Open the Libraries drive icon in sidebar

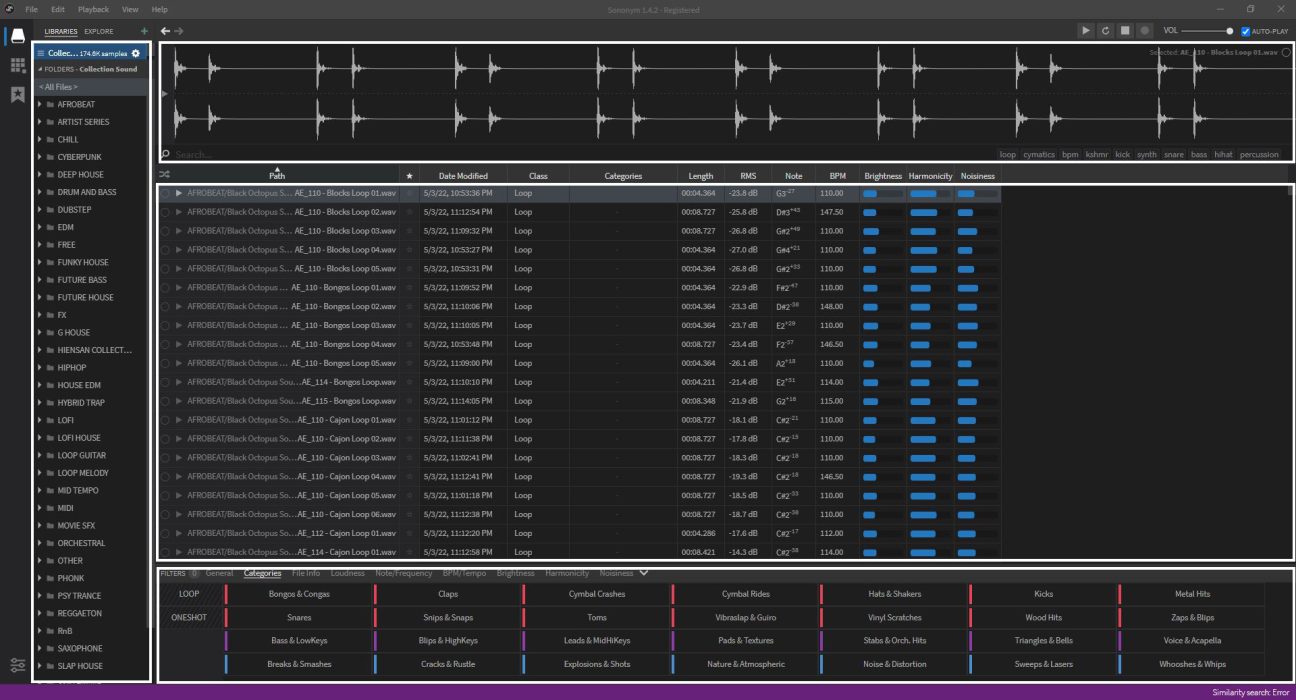(x=17, y=36)
